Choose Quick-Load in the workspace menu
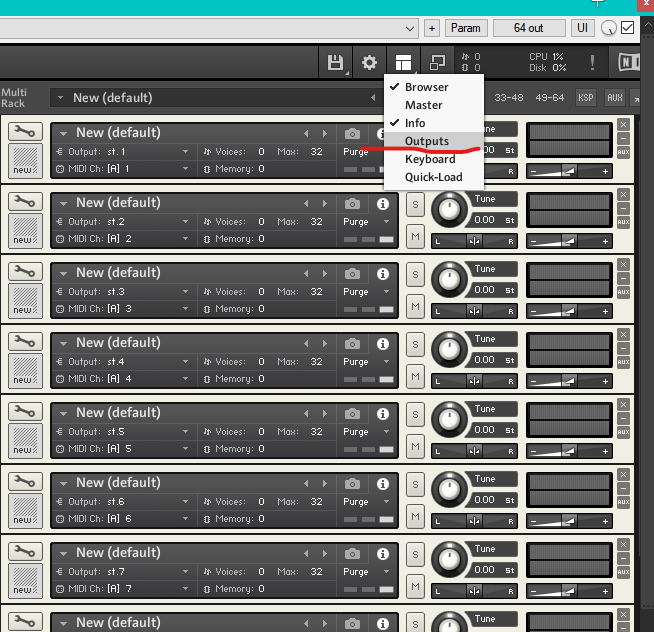Viewport: 654px width, 632px height. (433, 177)
